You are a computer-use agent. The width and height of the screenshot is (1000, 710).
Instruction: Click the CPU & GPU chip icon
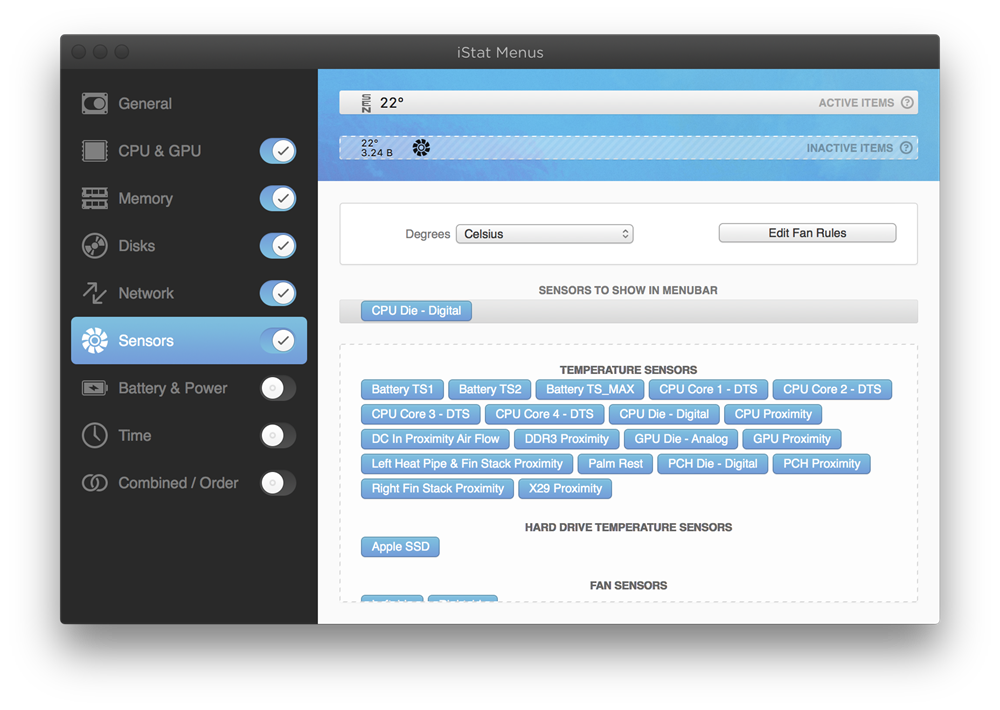point(94,151)
